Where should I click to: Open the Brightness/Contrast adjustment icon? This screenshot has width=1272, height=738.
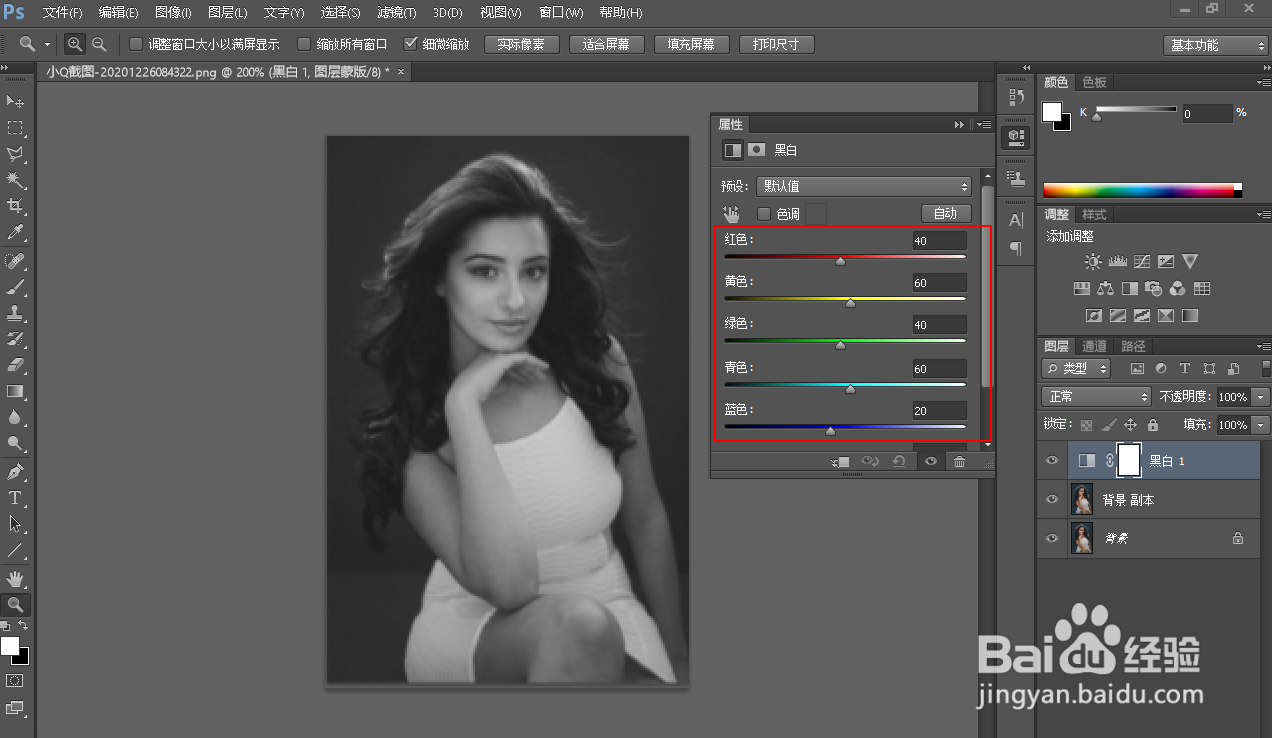1093,261
